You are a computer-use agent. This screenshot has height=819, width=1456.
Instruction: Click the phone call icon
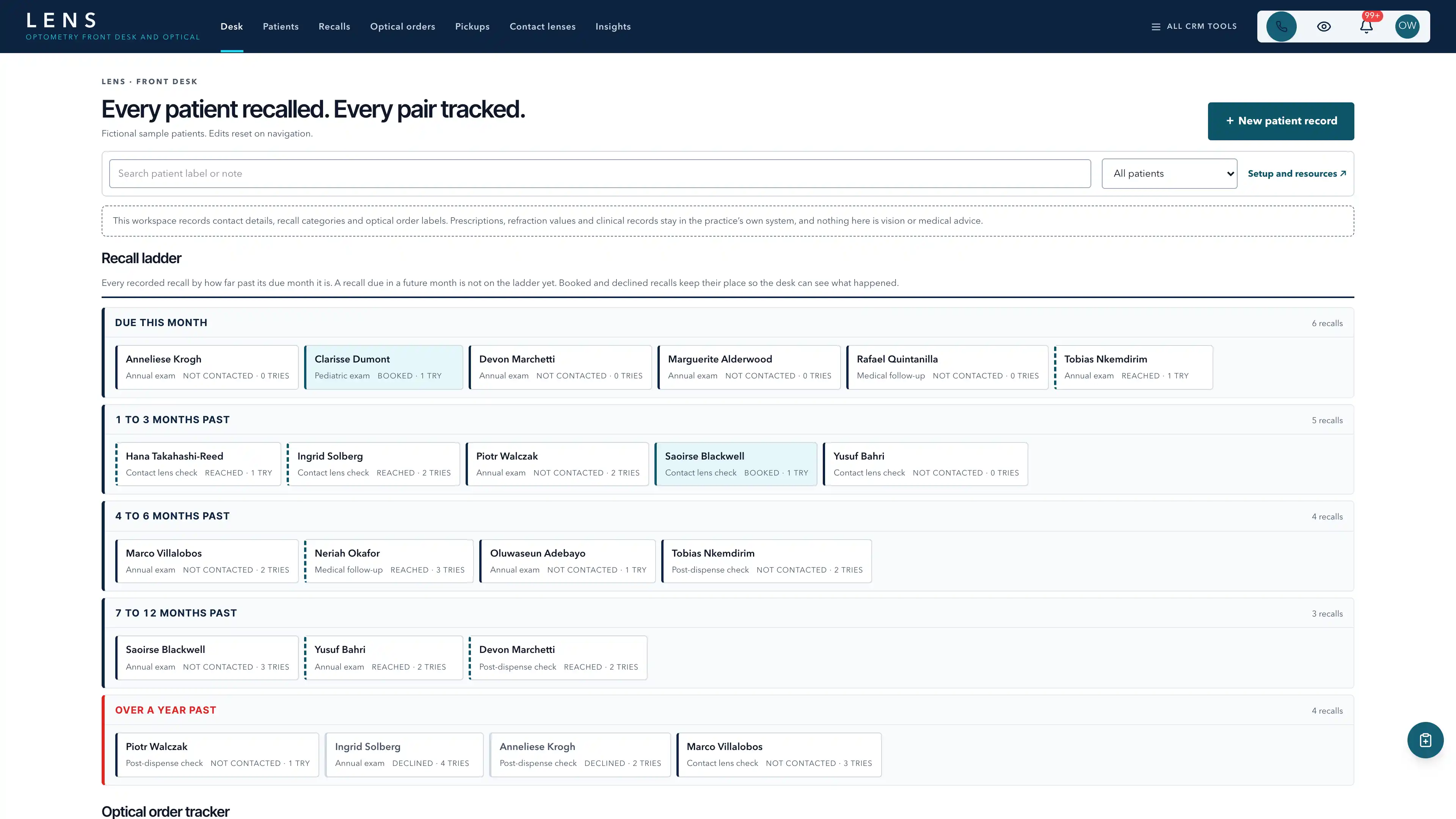click(x=1281, y=27)
